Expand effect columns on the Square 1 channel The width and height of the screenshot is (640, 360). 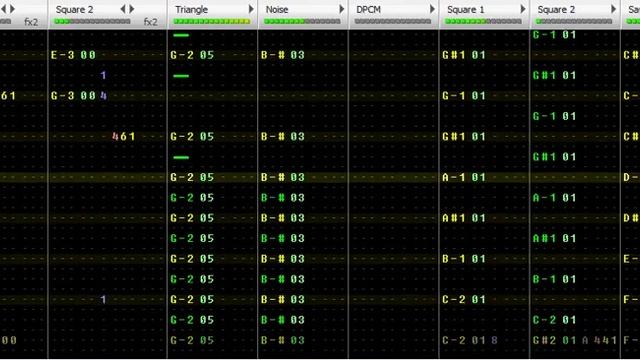point(522,9)
